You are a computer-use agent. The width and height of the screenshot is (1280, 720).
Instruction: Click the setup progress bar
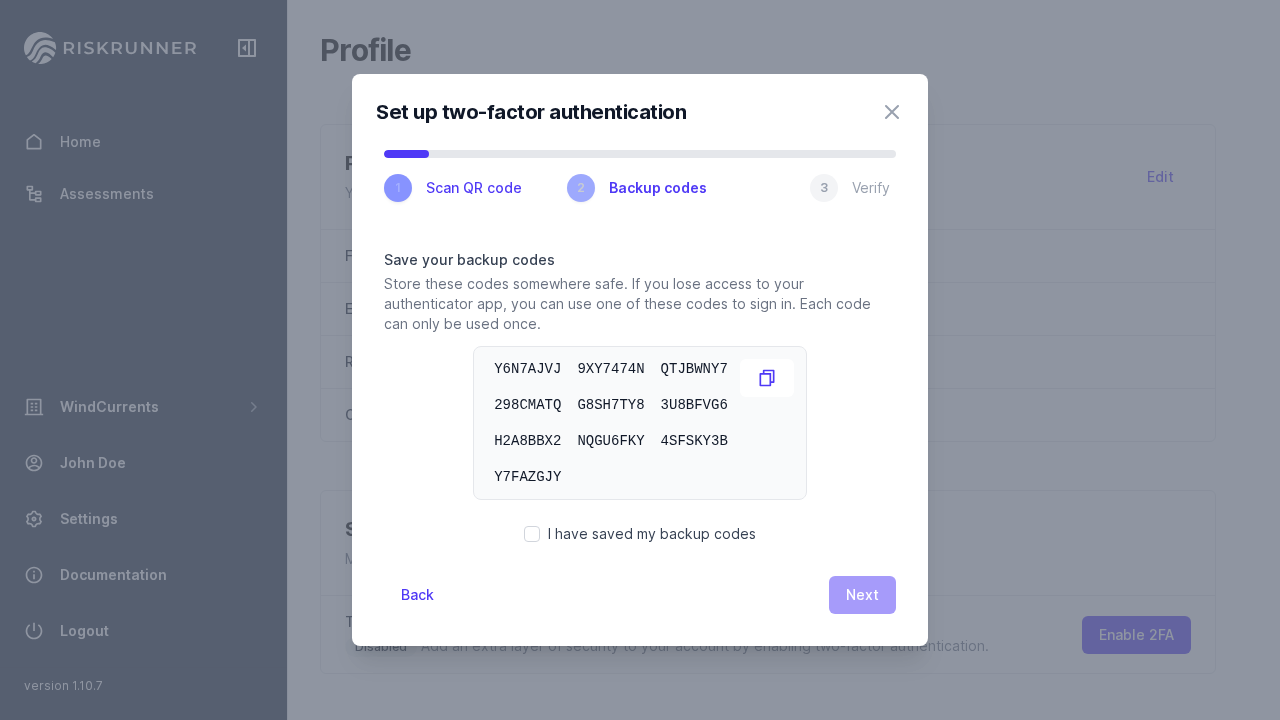click(640, 154)
